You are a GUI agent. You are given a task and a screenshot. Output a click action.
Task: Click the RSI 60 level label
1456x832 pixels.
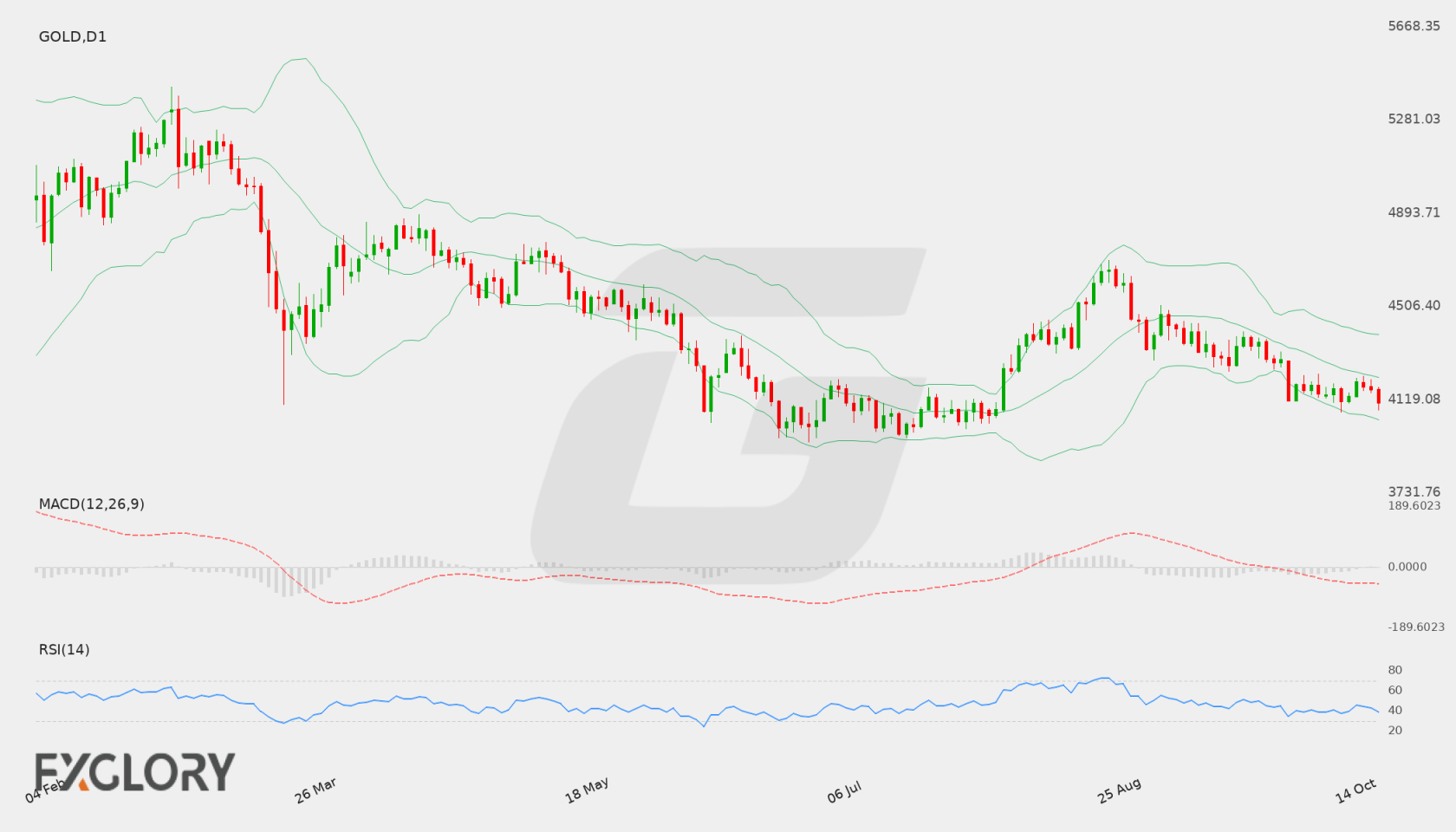1395,690
